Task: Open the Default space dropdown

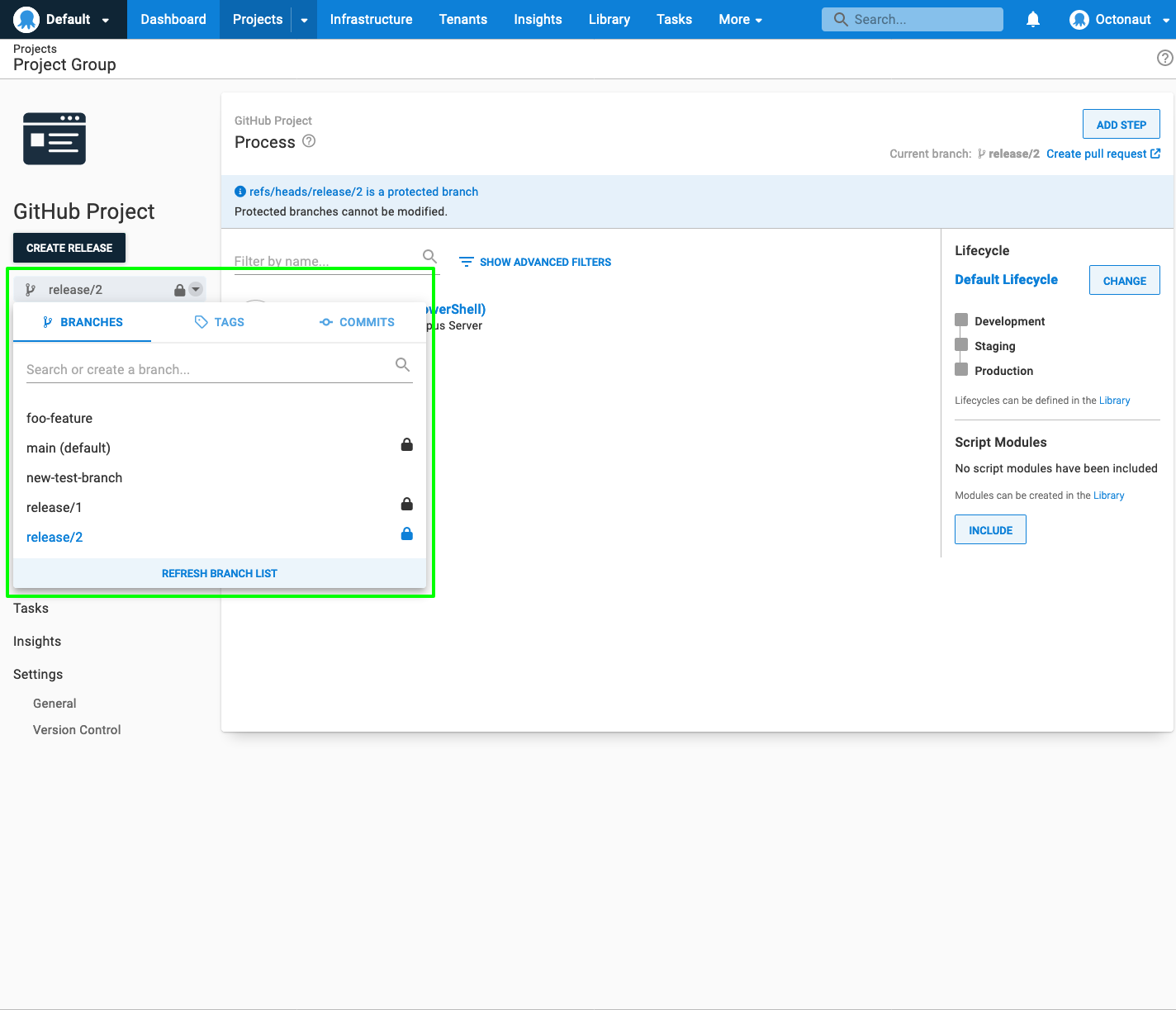Action: coord(80,19)
